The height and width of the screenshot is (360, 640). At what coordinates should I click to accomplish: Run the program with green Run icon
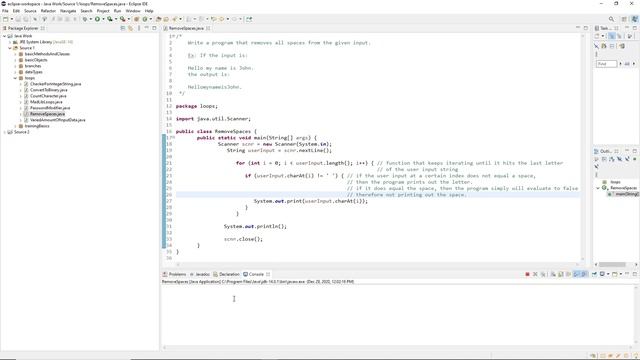(98, 19)
